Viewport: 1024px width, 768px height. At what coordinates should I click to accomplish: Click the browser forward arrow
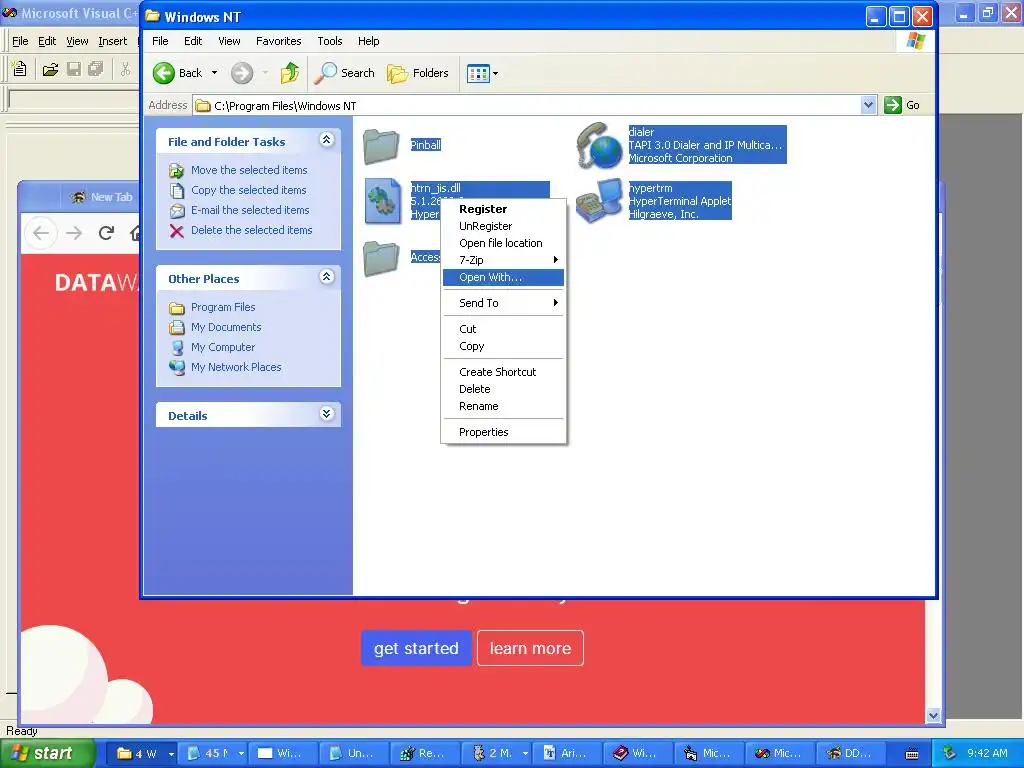tap(74, 232)
